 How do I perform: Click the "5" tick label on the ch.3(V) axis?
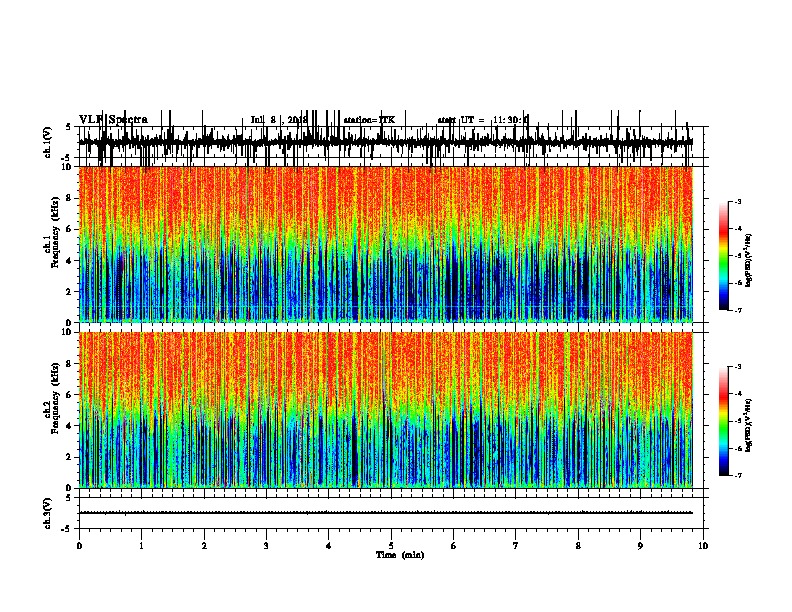69,498
